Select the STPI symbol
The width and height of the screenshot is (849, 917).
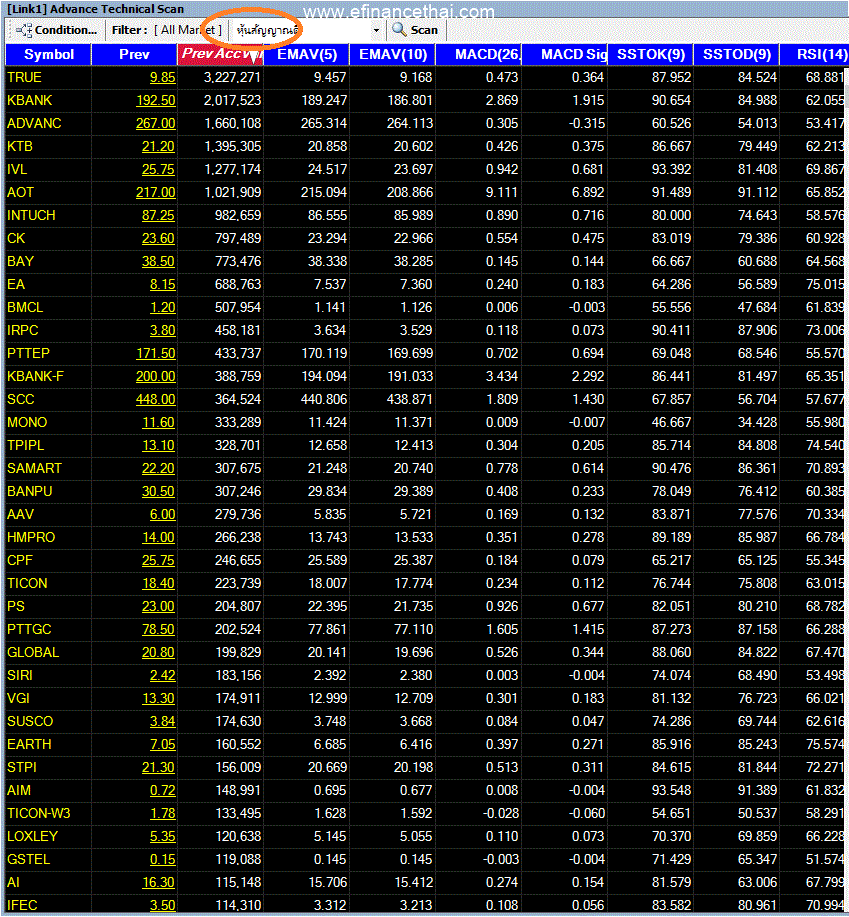coord(22,767)
